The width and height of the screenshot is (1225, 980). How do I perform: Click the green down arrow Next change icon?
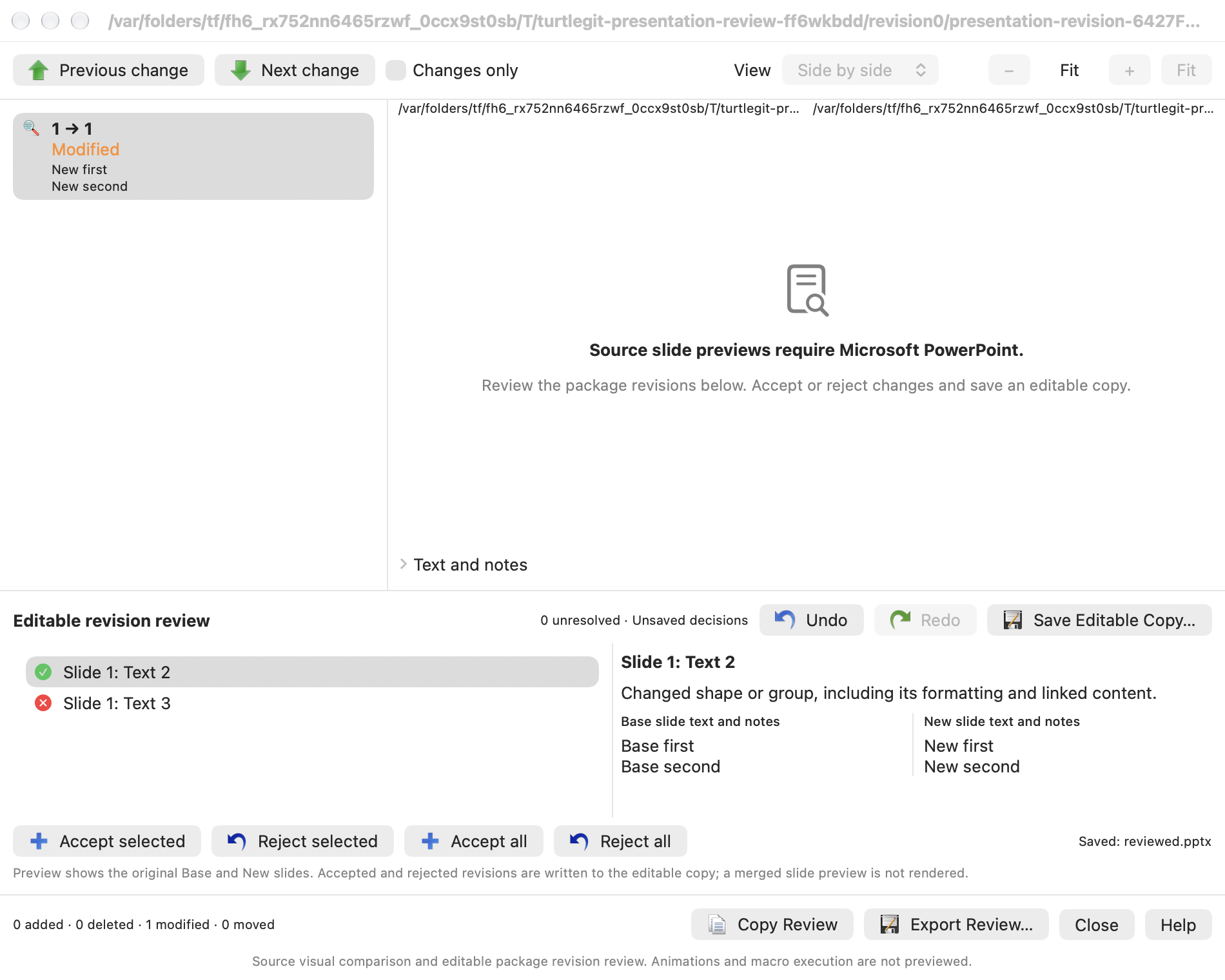tap(240, 70)
